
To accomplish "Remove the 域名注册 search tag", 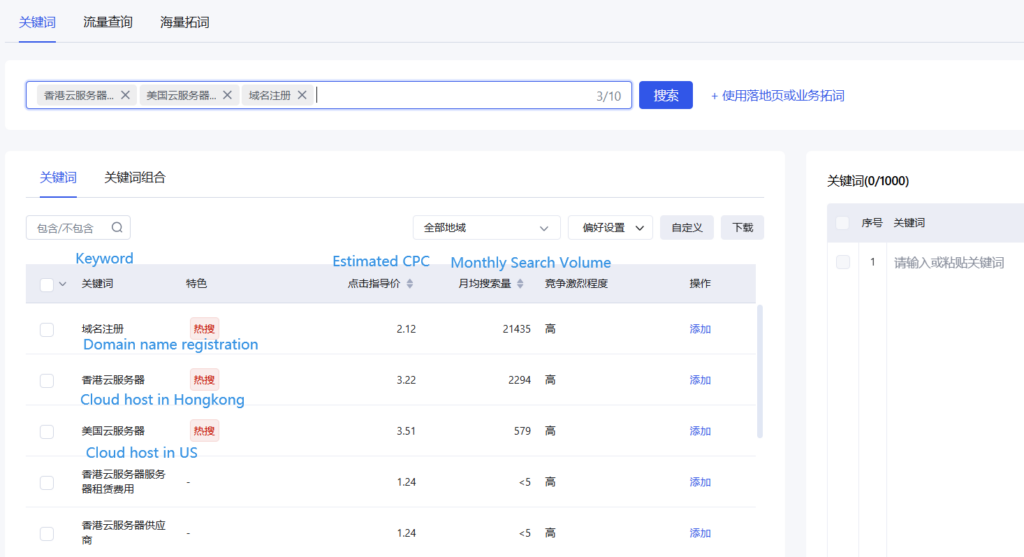I will (302, 95).
